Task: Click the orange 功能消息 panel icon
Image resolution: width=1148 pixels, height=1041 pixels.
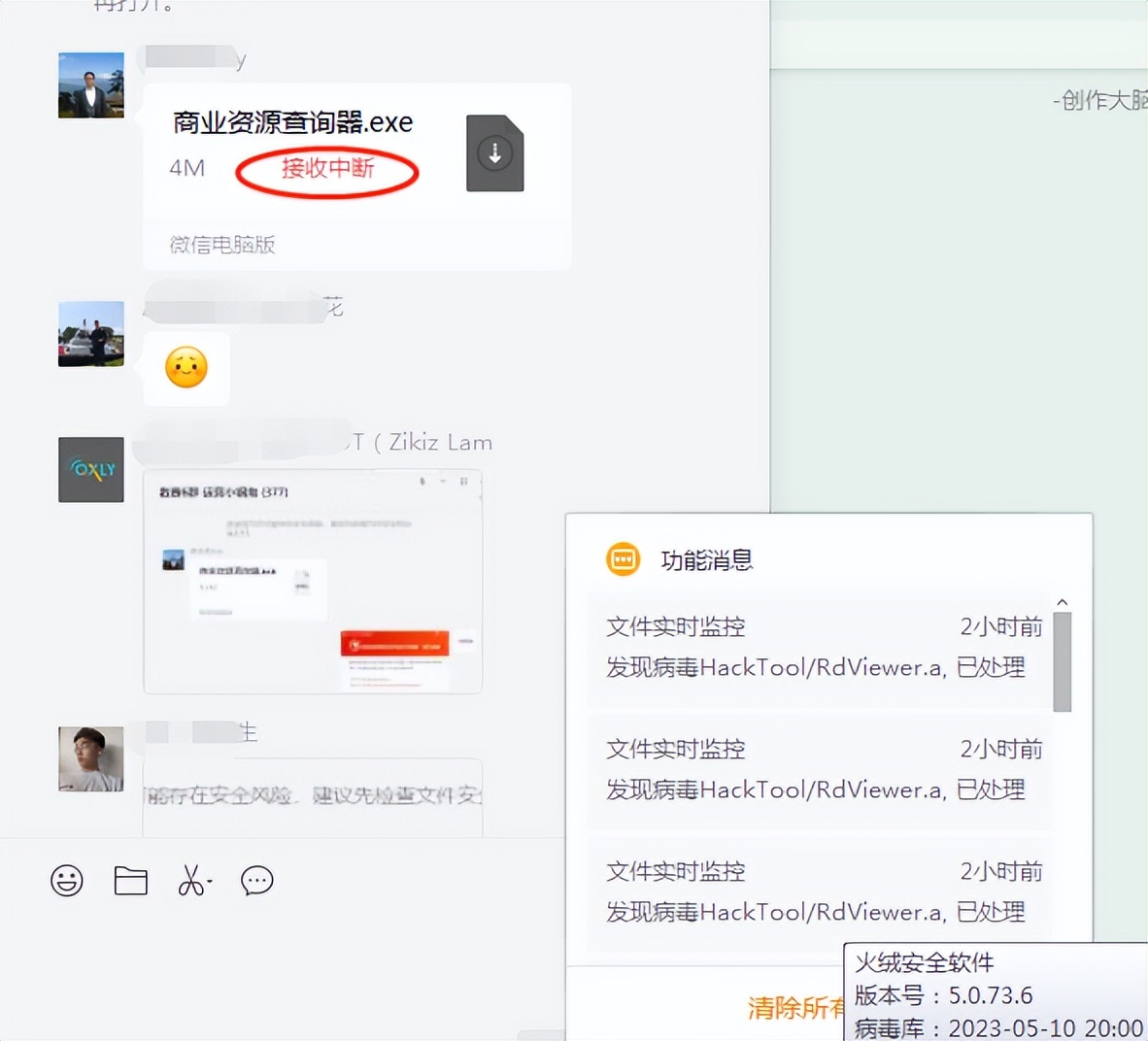Action: [x=623, y=559]
